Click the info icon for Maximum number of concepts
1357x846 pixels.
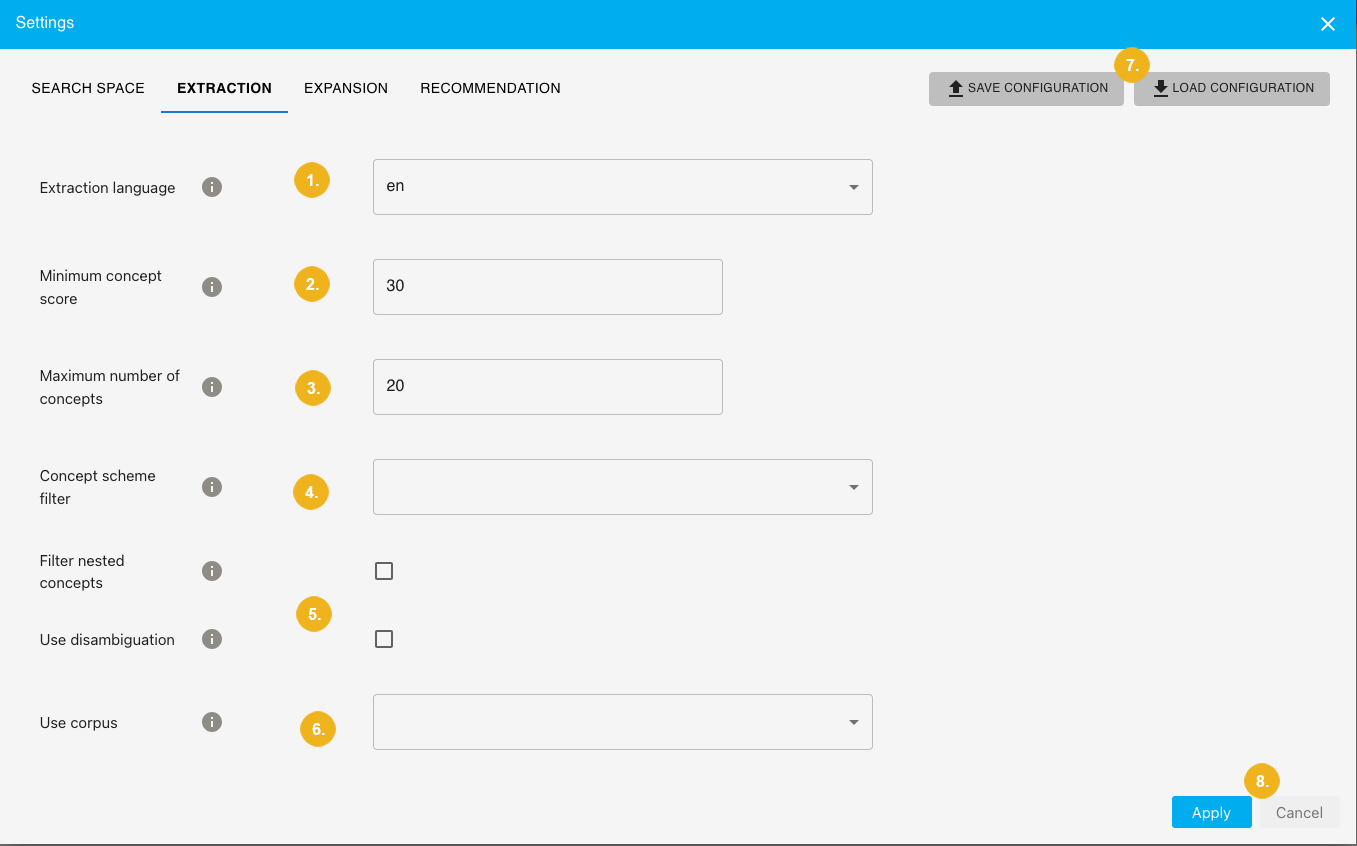coord(211,387)
